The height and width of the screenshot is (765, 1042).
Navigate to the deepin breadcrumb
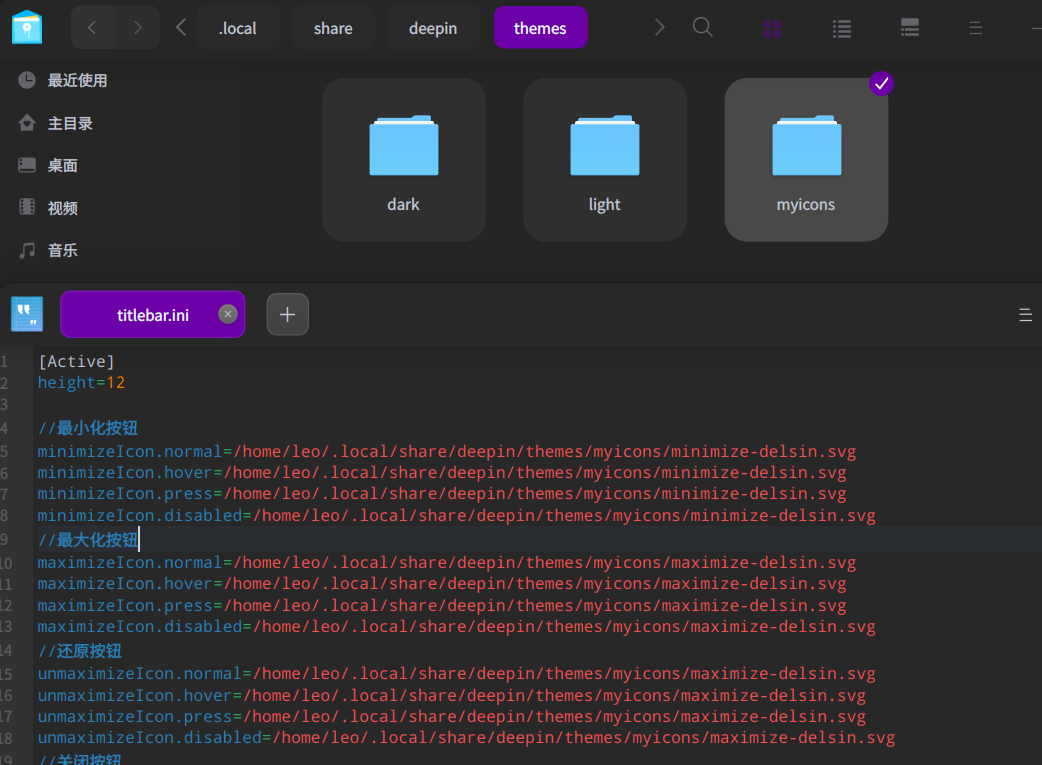tap(433, 28)
